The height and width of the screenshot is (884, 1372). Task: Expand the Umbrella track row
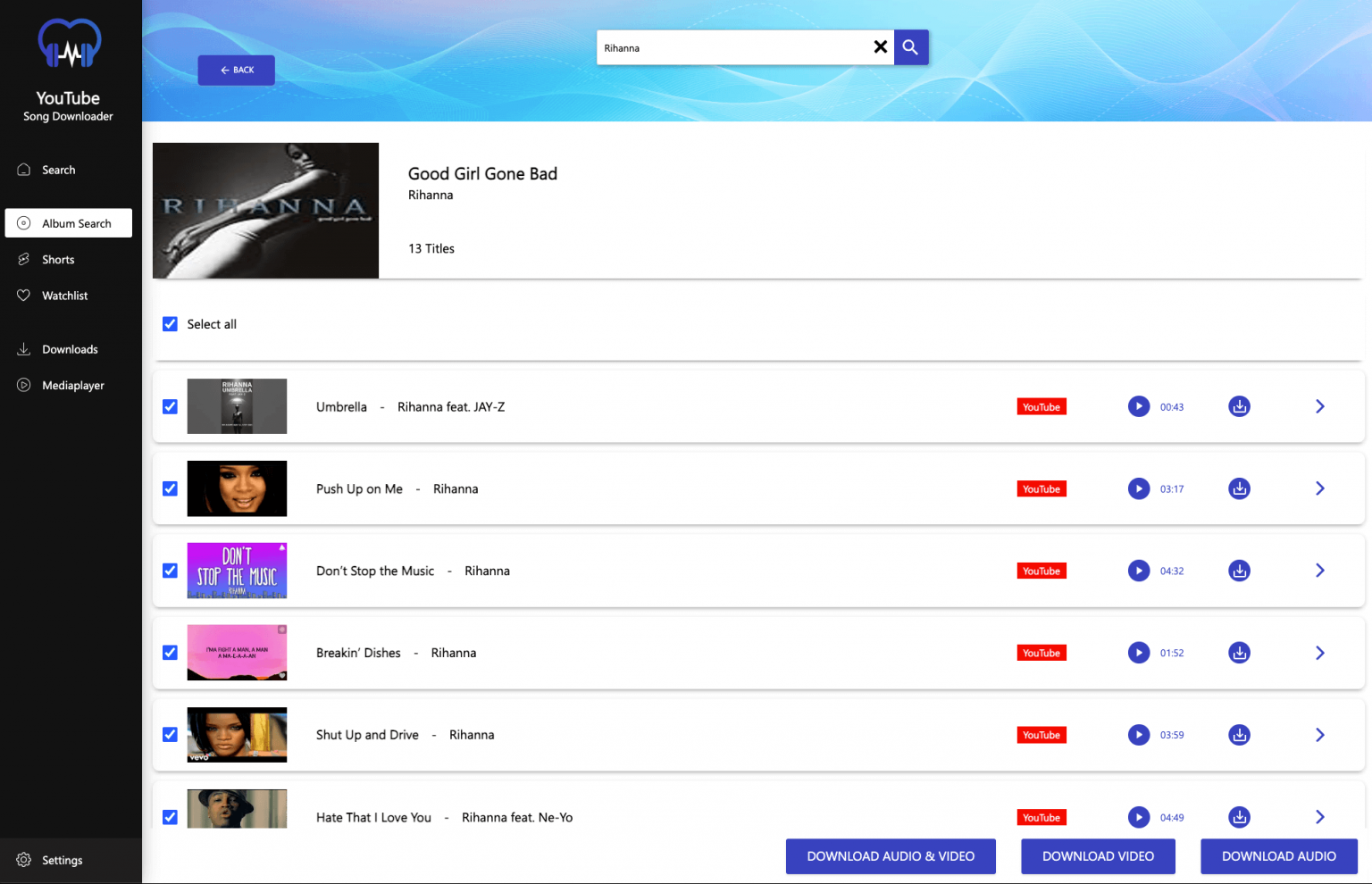[1320, 406]
